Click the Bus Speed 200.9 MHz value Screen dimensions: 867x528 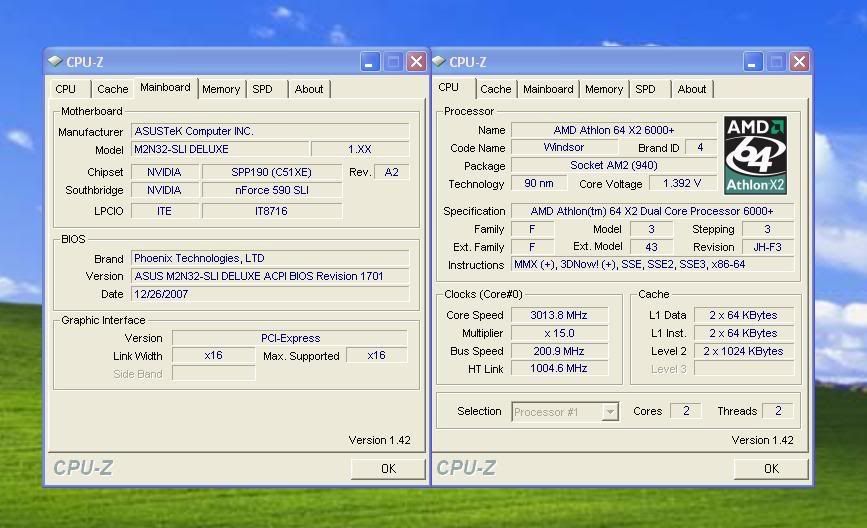pos(559,351)
